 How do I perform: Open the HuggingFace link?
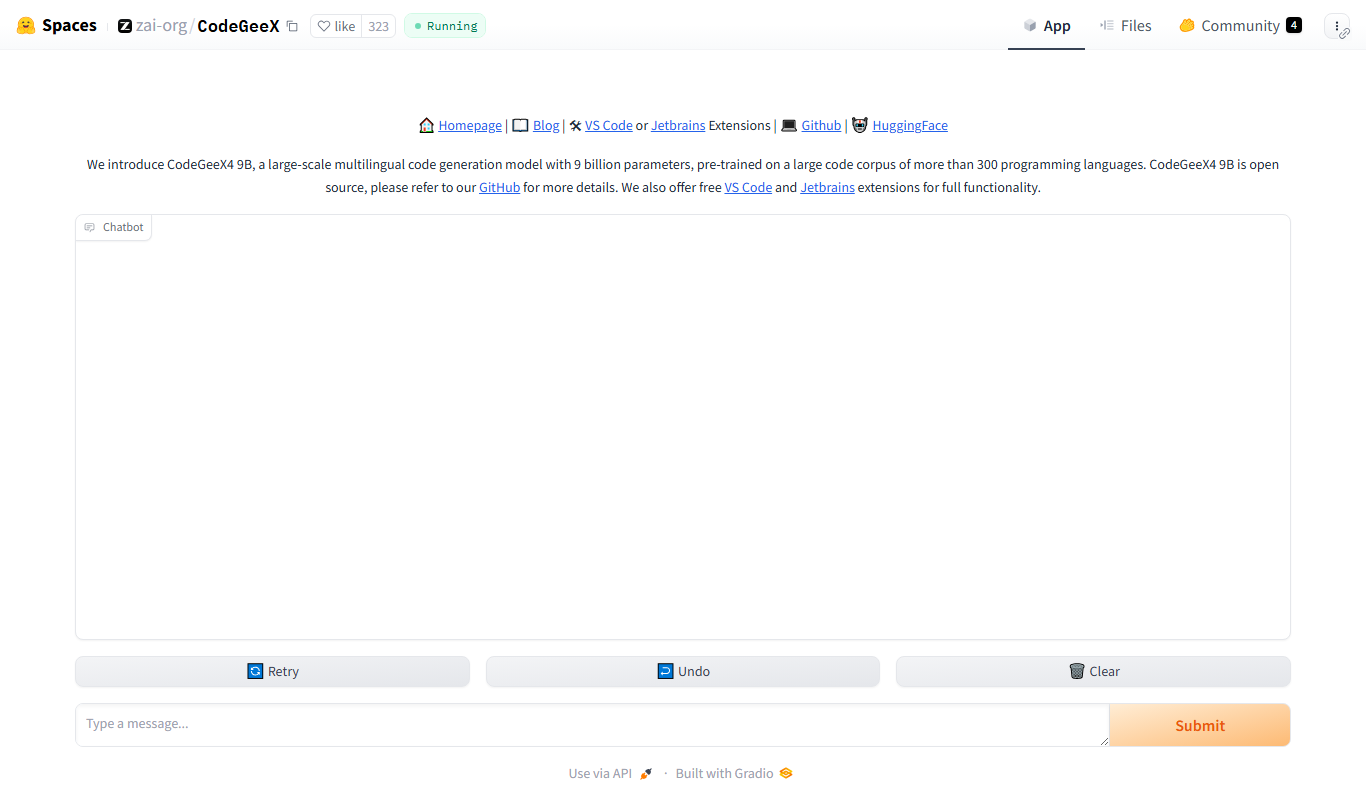click(910, 125)
